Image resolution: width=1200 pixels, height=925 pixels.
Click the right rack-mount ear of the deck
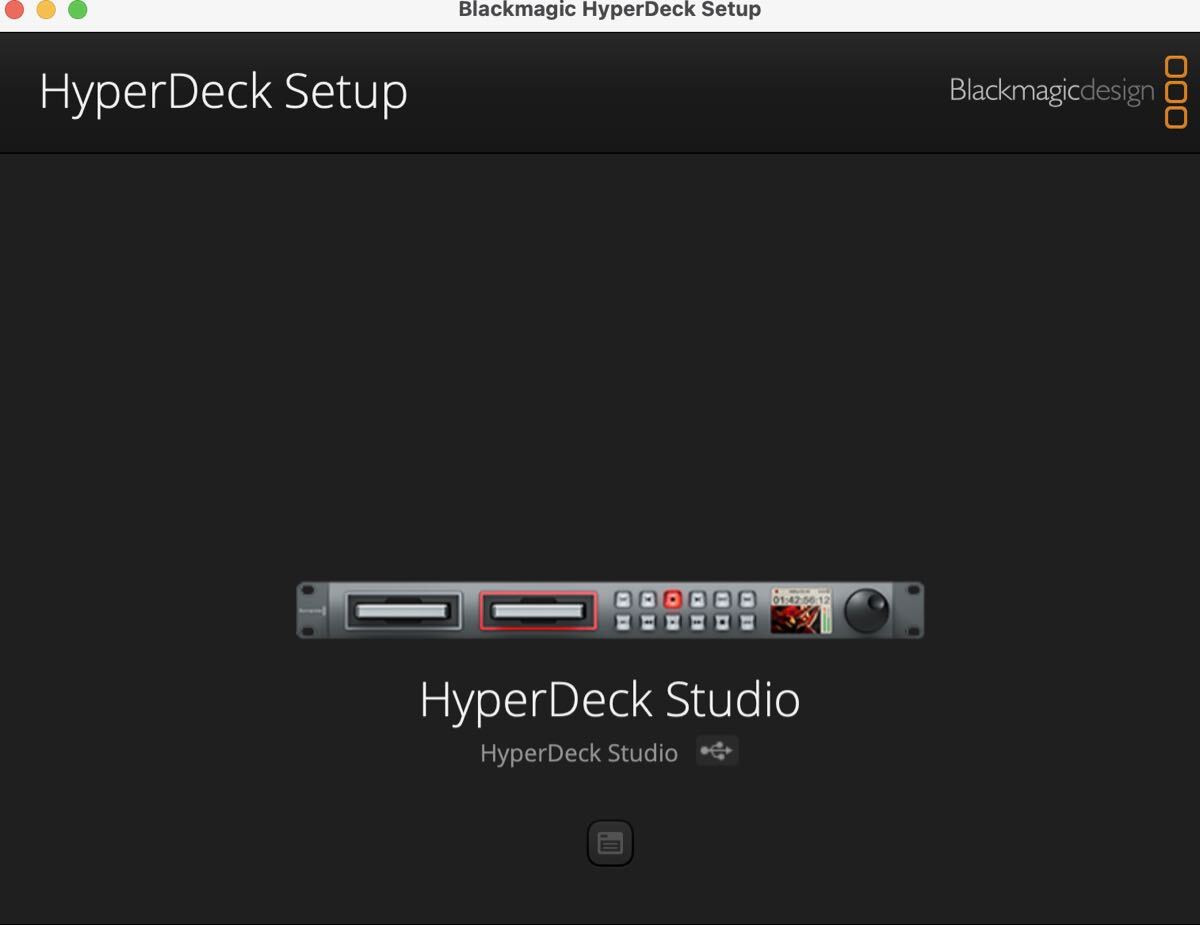912,609
